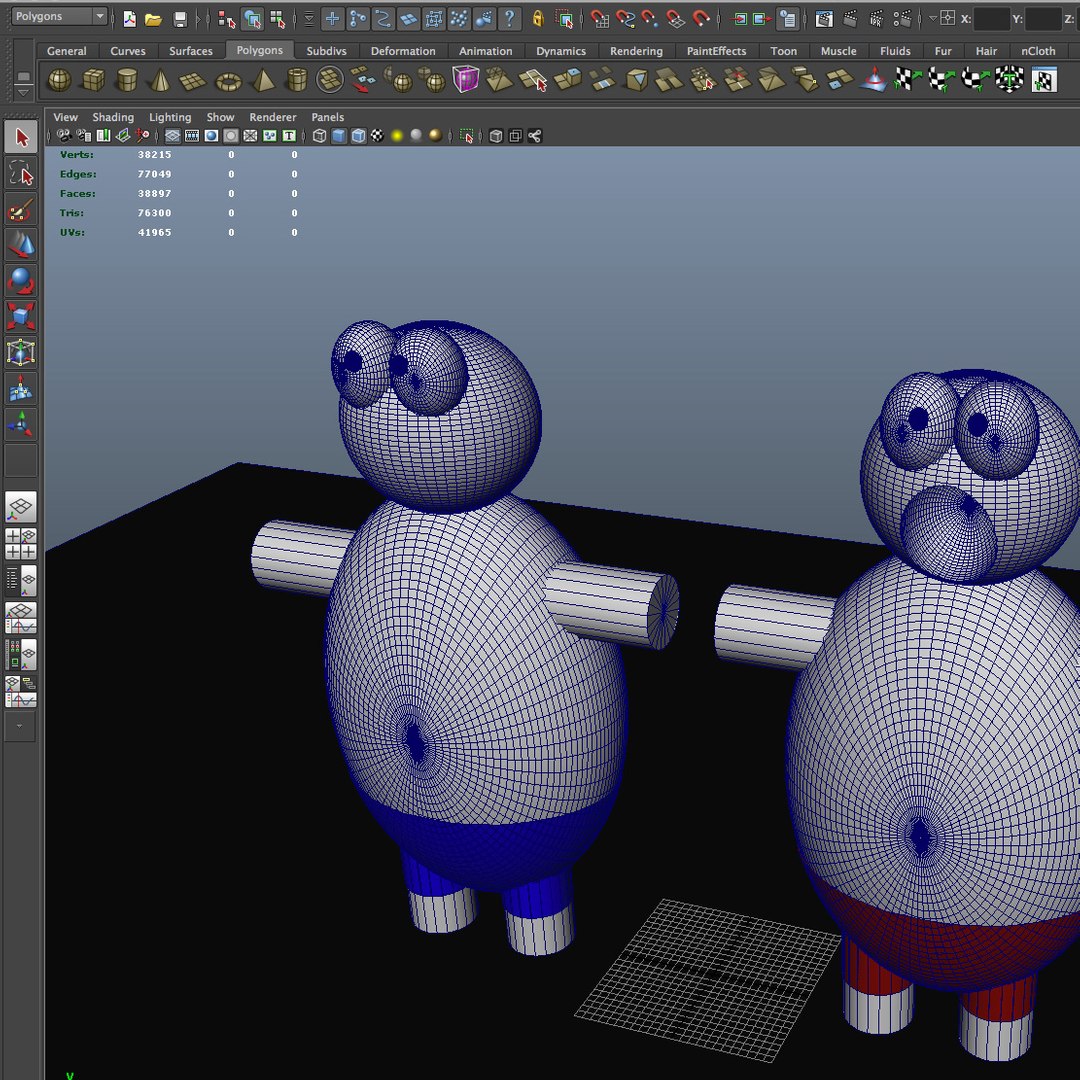The height and width of the screenshot is (1080, 1080).
Task: Click the IPR render clapperboard icon
Action: 876,19
